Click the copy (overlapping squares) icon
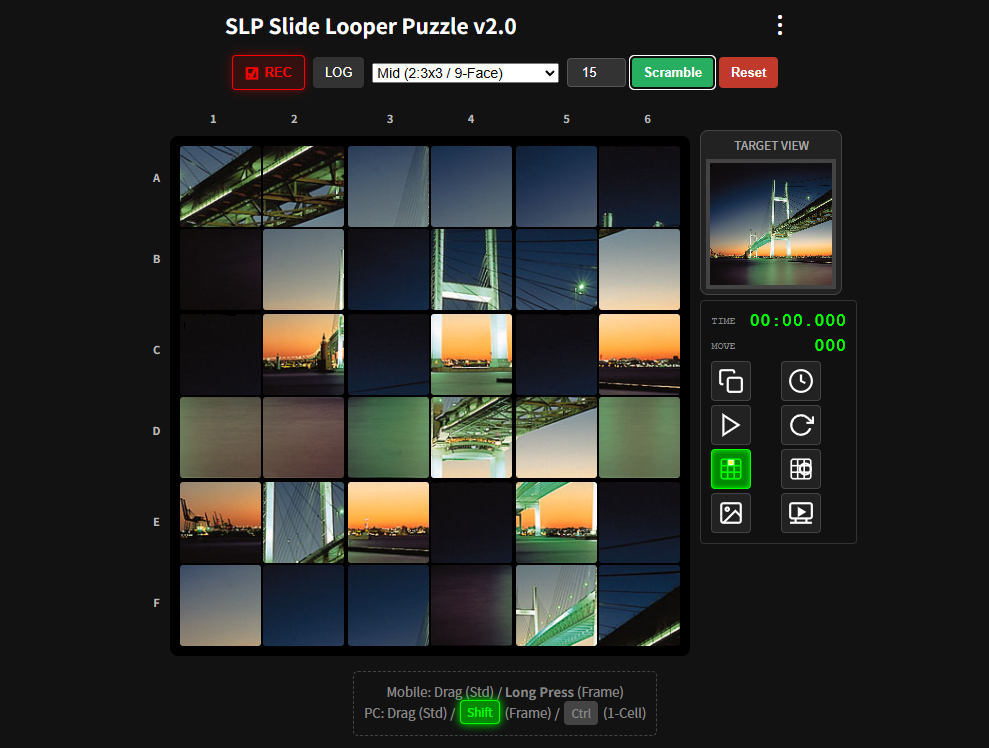Screen dimensions: 989x748 tap(731, 381)
